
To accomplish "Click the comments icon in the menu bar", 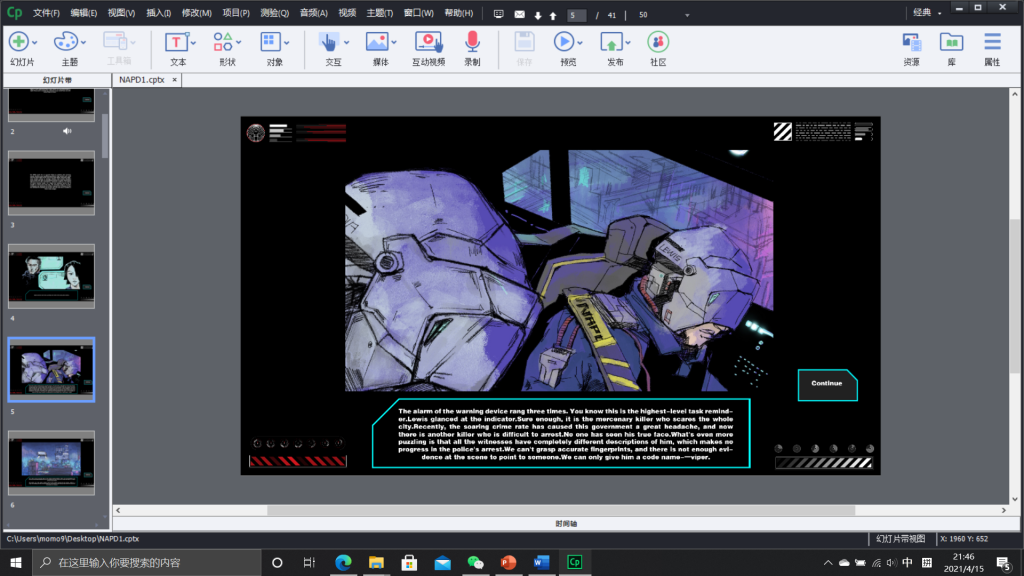I will [x=498, y=14].
